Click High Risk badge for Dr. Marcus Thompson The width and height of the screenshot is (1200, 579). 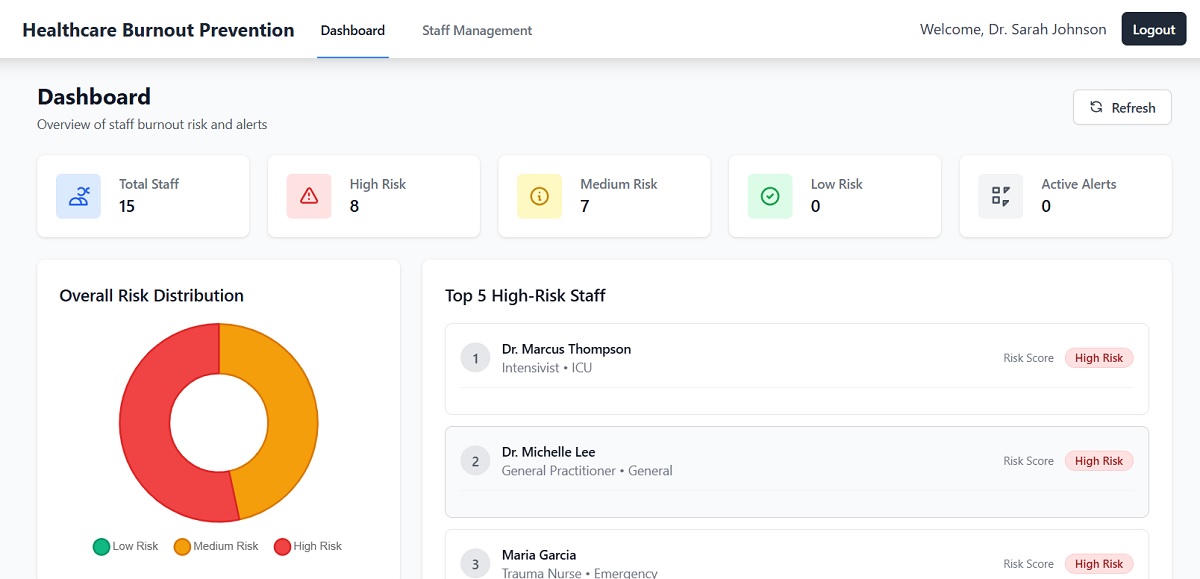tap(1099, 358)
